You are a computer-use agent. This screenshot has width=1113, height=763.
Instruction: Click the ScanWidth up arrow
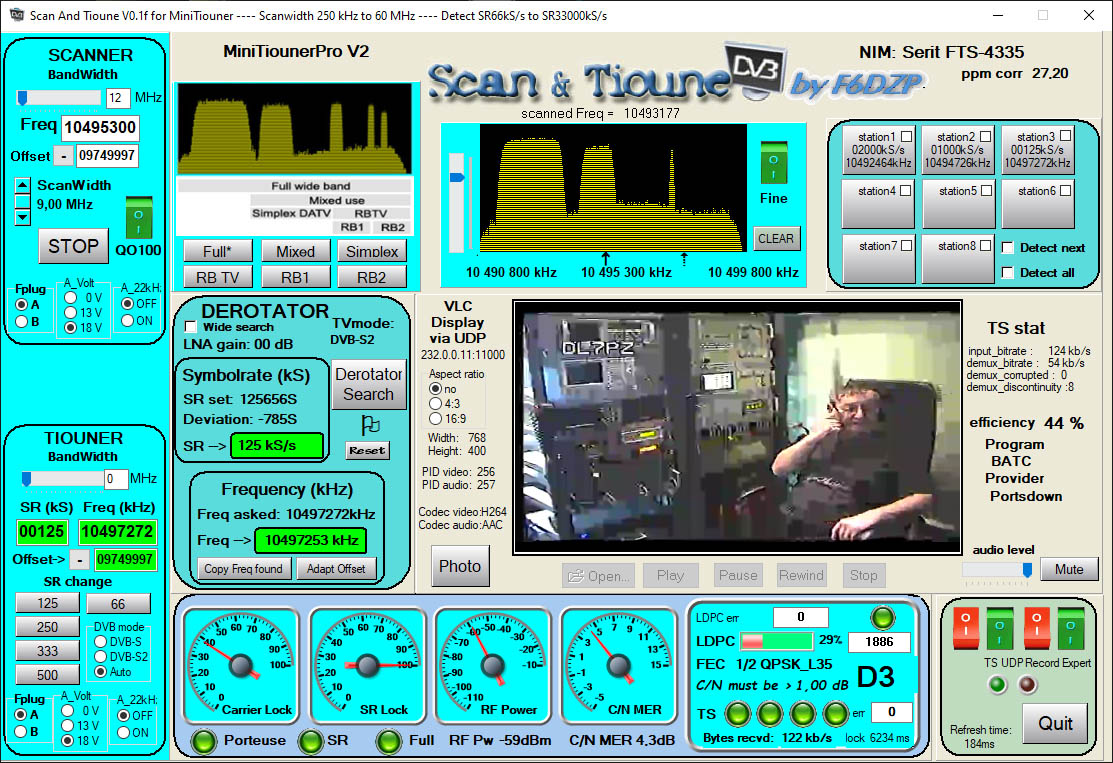tap(23, 185)
